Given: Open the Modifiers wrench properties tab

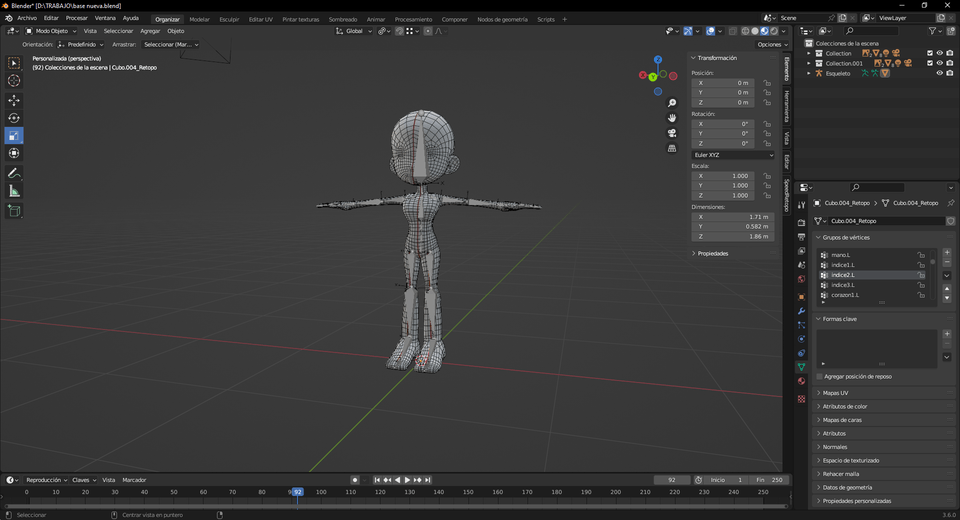Looking at the screenshot, I should (801, 311).
